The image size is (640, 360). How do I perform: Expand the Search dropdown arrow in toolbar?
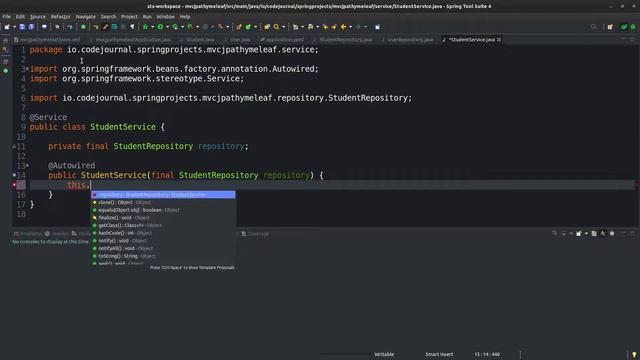(x=283, y=27)
